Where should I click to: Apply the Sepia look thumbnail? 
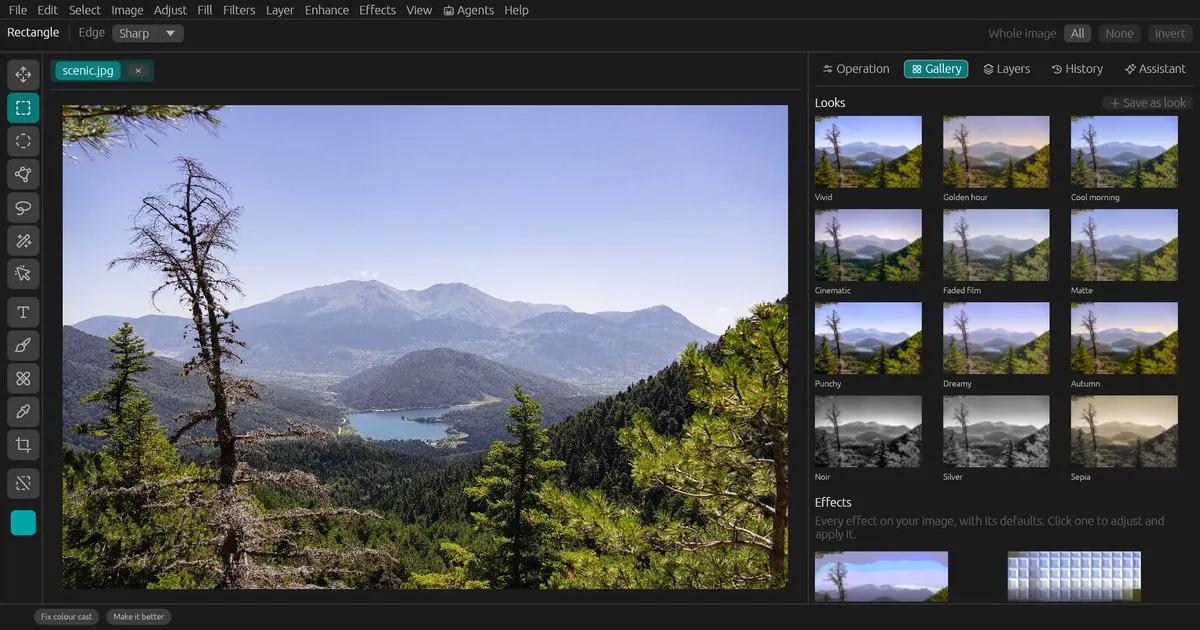(x=1124, y=431)
